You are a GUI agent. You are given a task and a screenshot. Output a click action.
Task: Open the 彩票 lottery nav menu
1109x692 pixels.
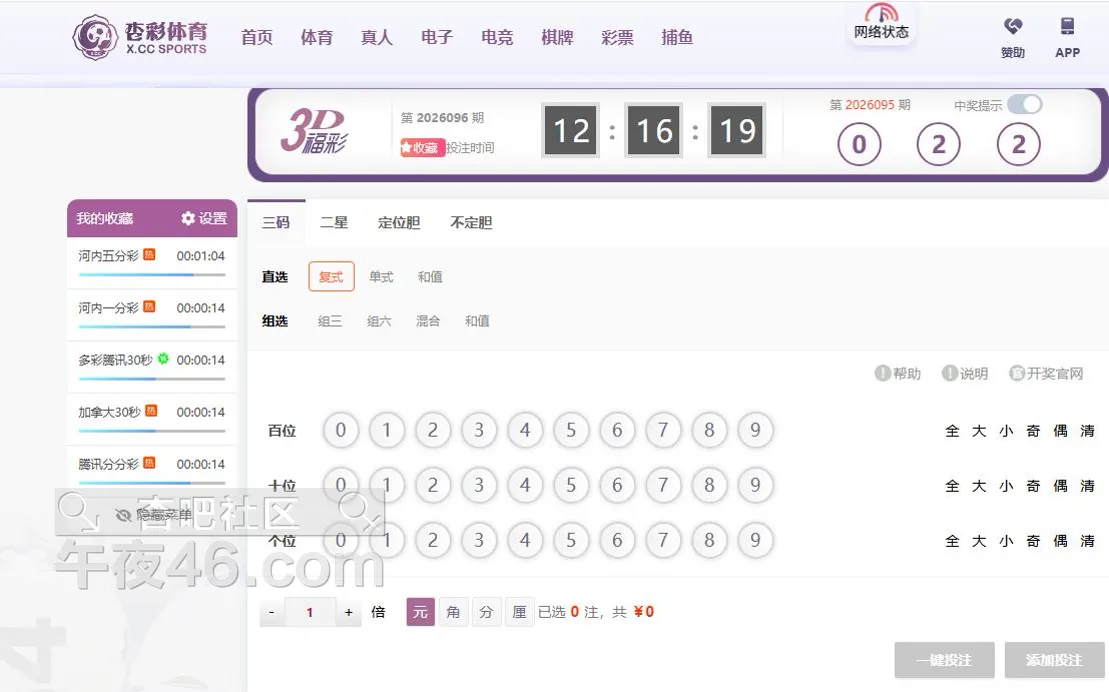pos(617,37)
